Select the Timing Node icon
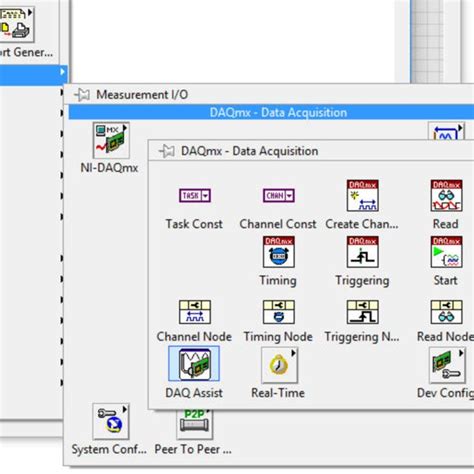Screen dimensions: 474x474 [x=279, y=312]
